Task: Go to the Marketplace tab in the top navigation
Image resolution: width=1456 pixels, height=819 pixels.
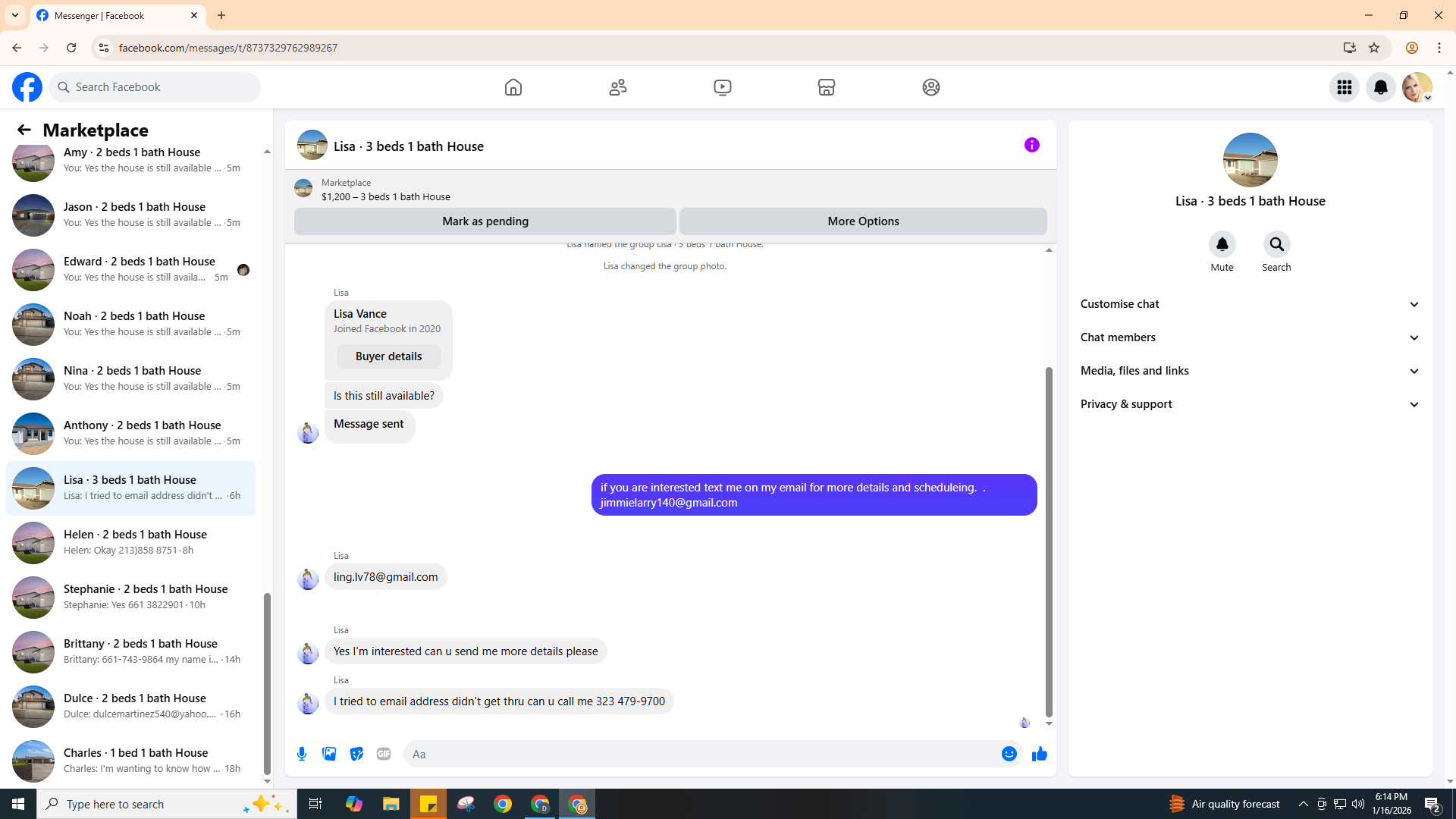Action: [x=826, y=87]
